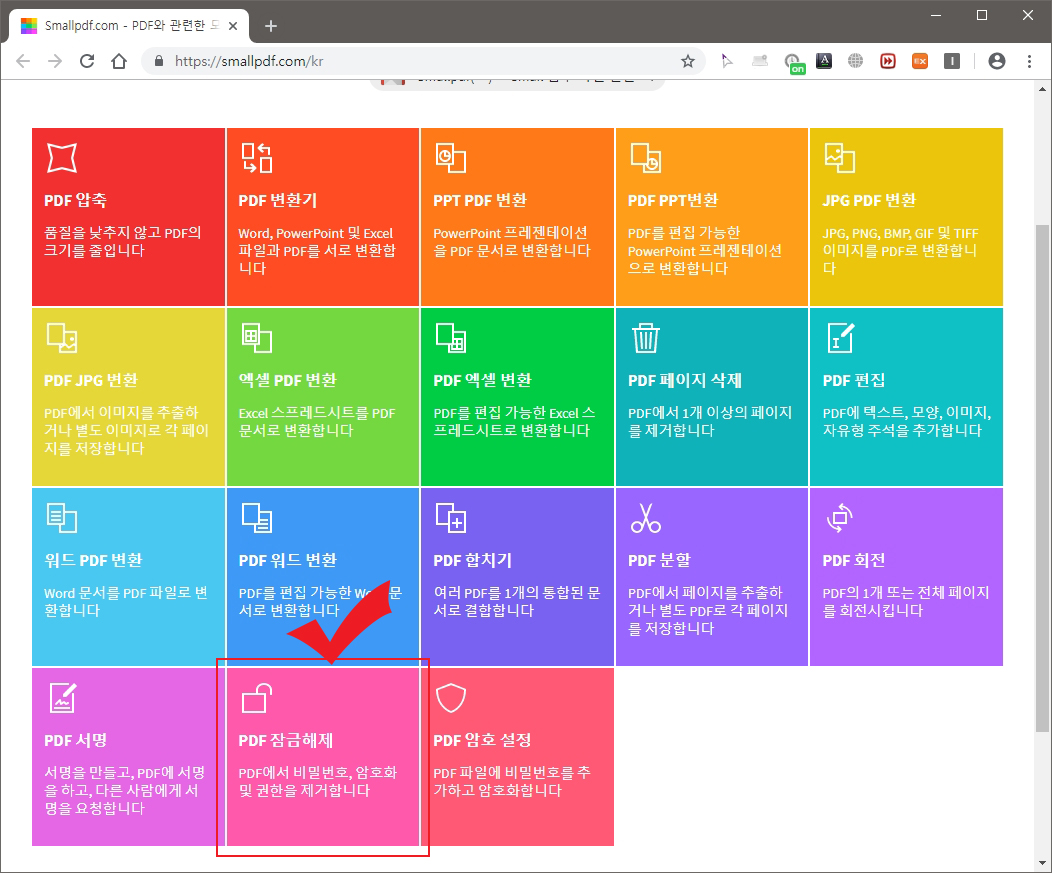1052x873 pixels.
Task: Click the PDF 엑셀 변환 icon
Action: tap(451, 338)
